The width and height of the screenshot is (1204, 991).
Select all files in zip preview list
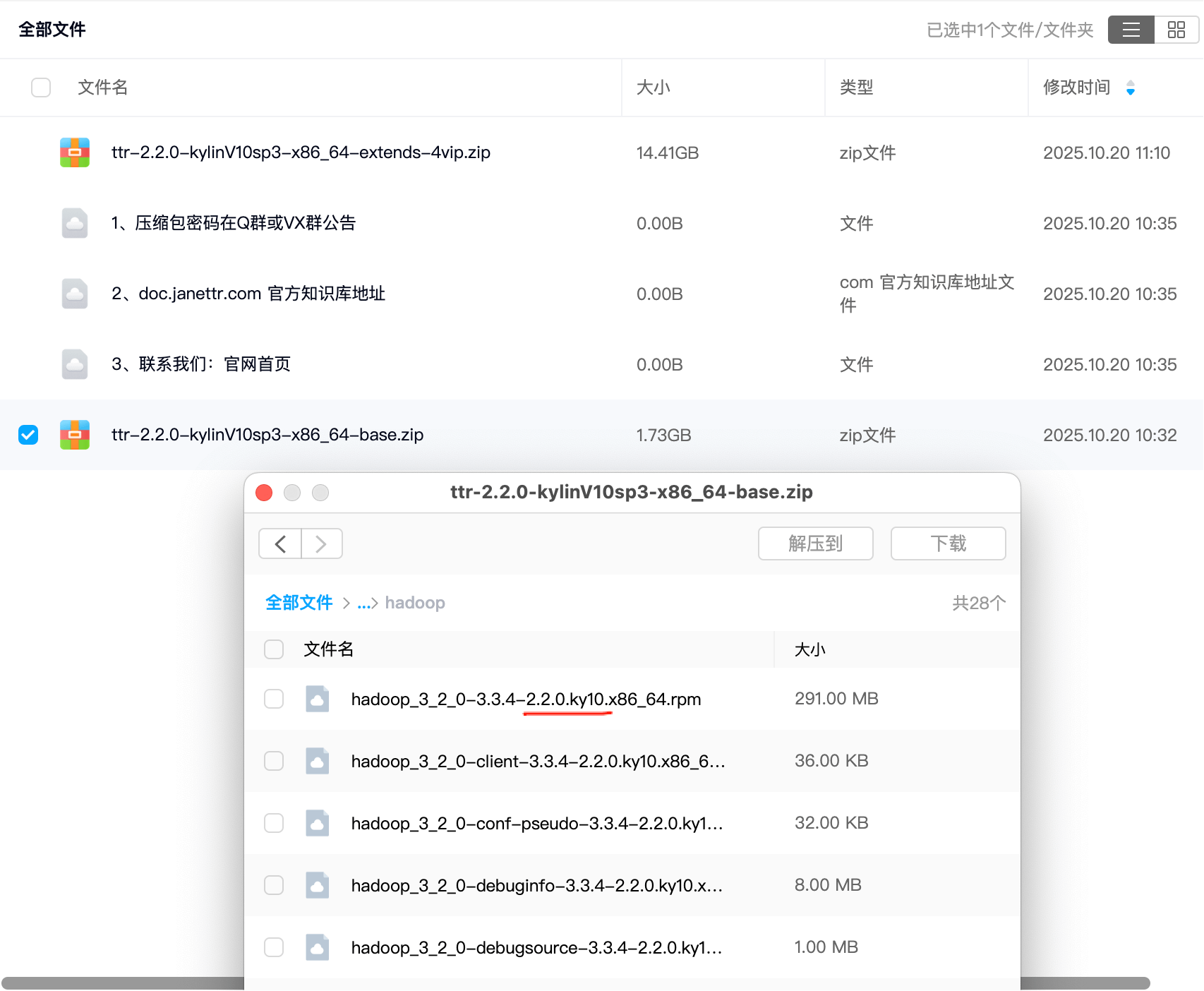click(x=274, y=649)
